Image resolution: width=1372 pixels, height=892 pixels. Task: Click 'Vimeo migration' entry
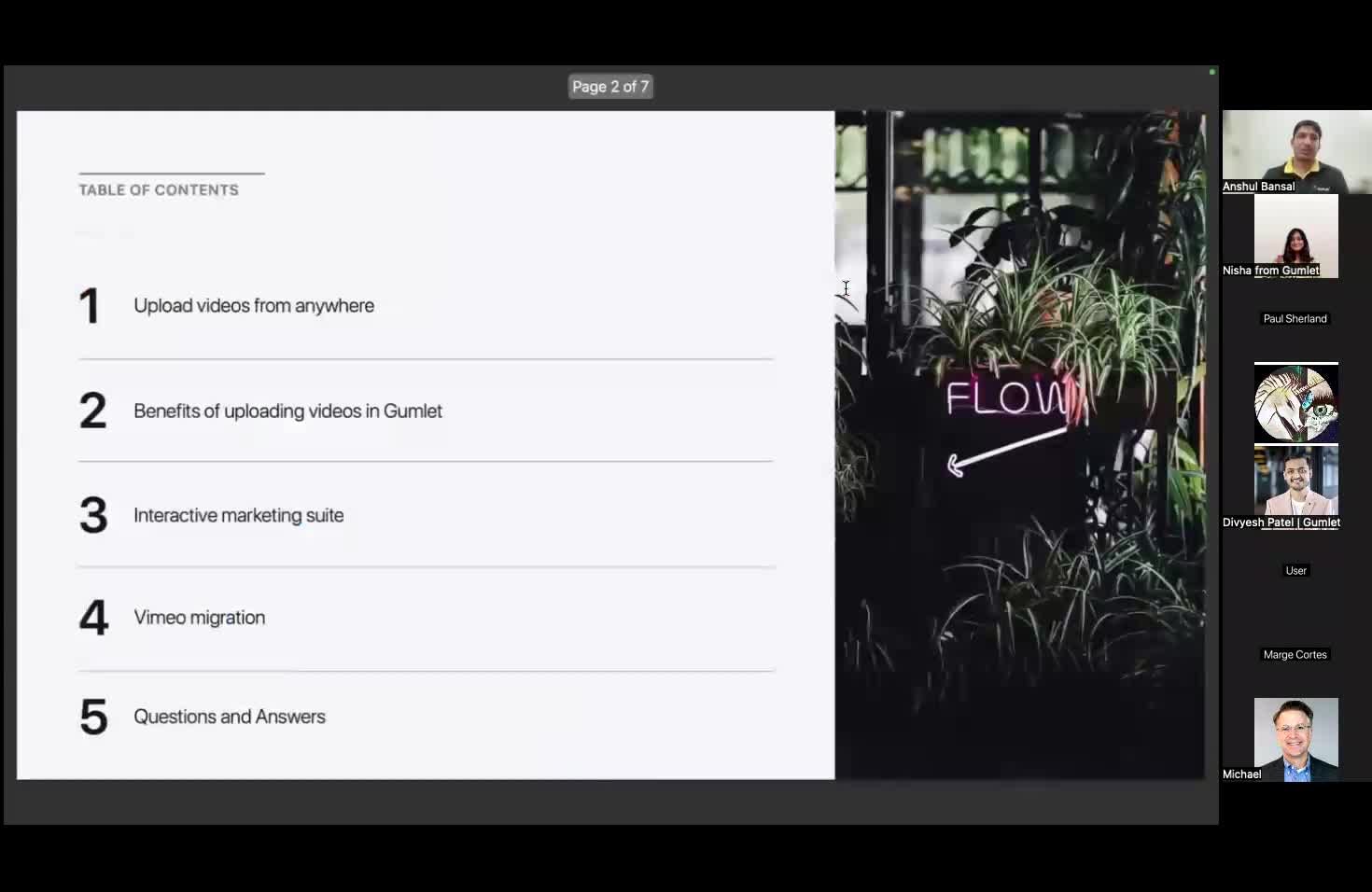(x=199, y=618)
